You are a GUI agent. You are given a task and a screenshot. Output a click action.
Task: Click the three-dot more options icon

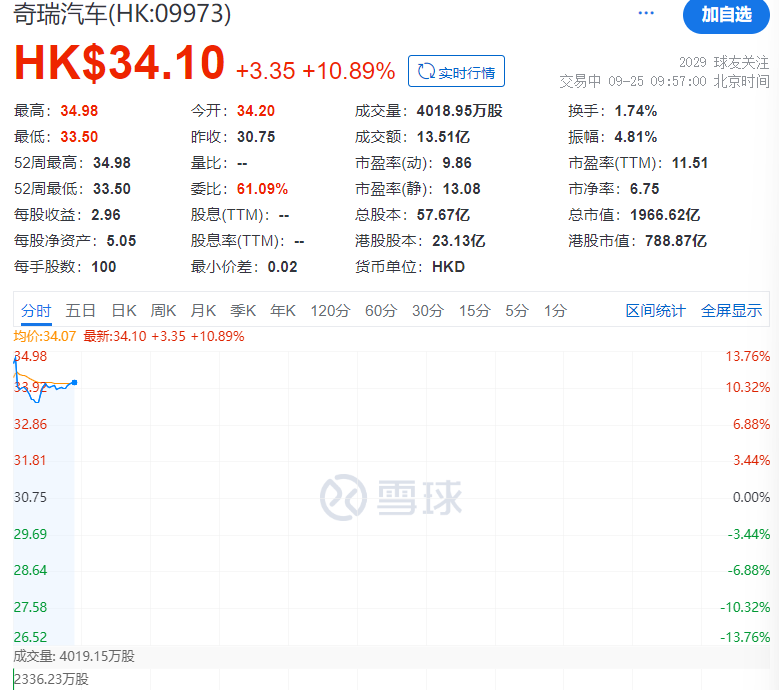(x=646, y=13)
